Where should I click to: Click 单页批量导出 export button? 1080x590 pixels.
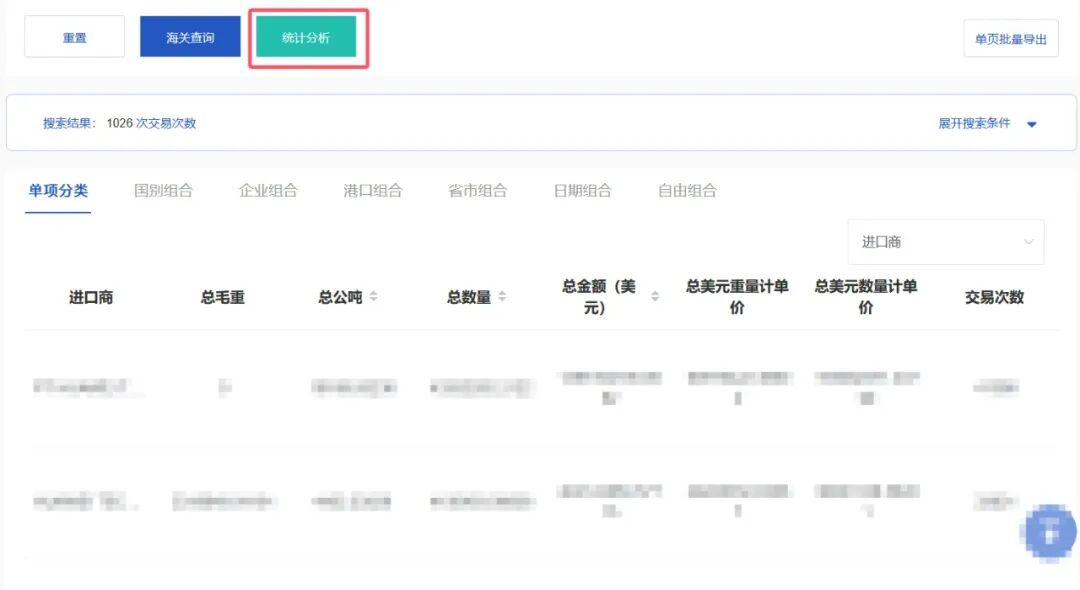point(1010,39)
